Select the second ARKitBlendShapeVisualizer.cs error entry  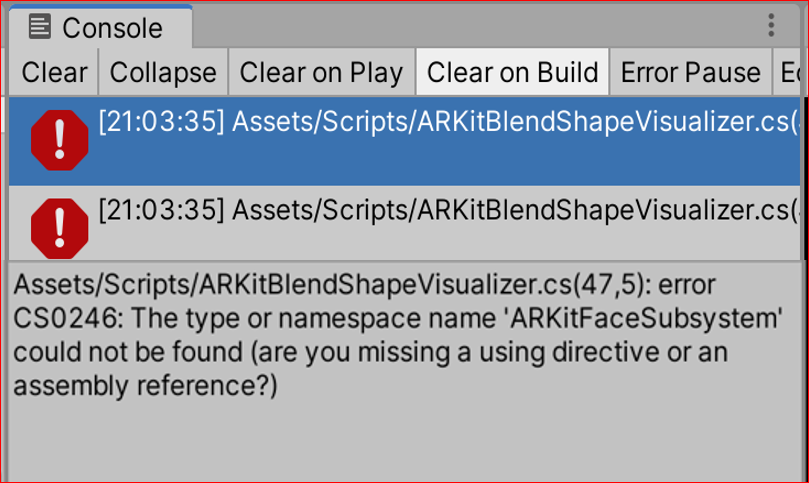click(x=450, y=226)
